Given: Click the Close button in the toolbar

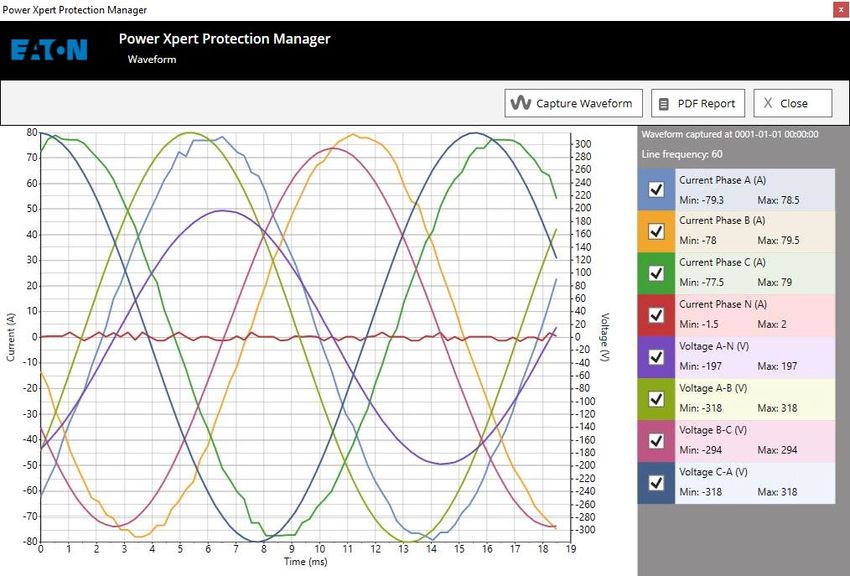Looking at the screenshot, I should (x=793, y=103).
